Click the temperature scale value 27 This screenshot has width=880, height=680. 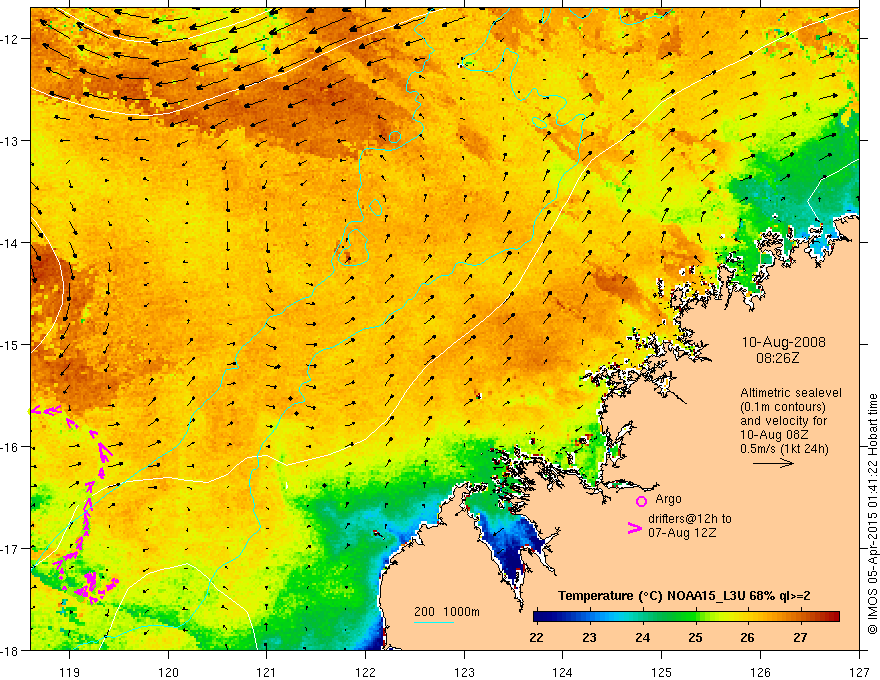[x=800, y=637]
